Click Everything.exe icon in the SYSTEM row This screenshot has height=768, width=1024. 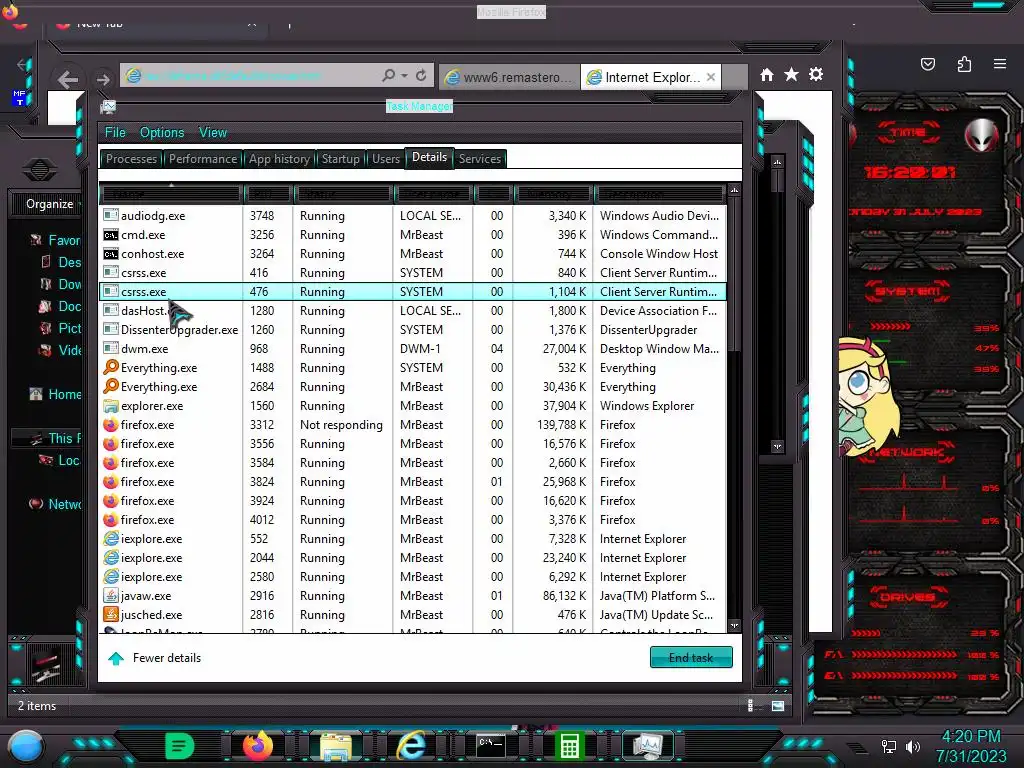tap(111, 368)
